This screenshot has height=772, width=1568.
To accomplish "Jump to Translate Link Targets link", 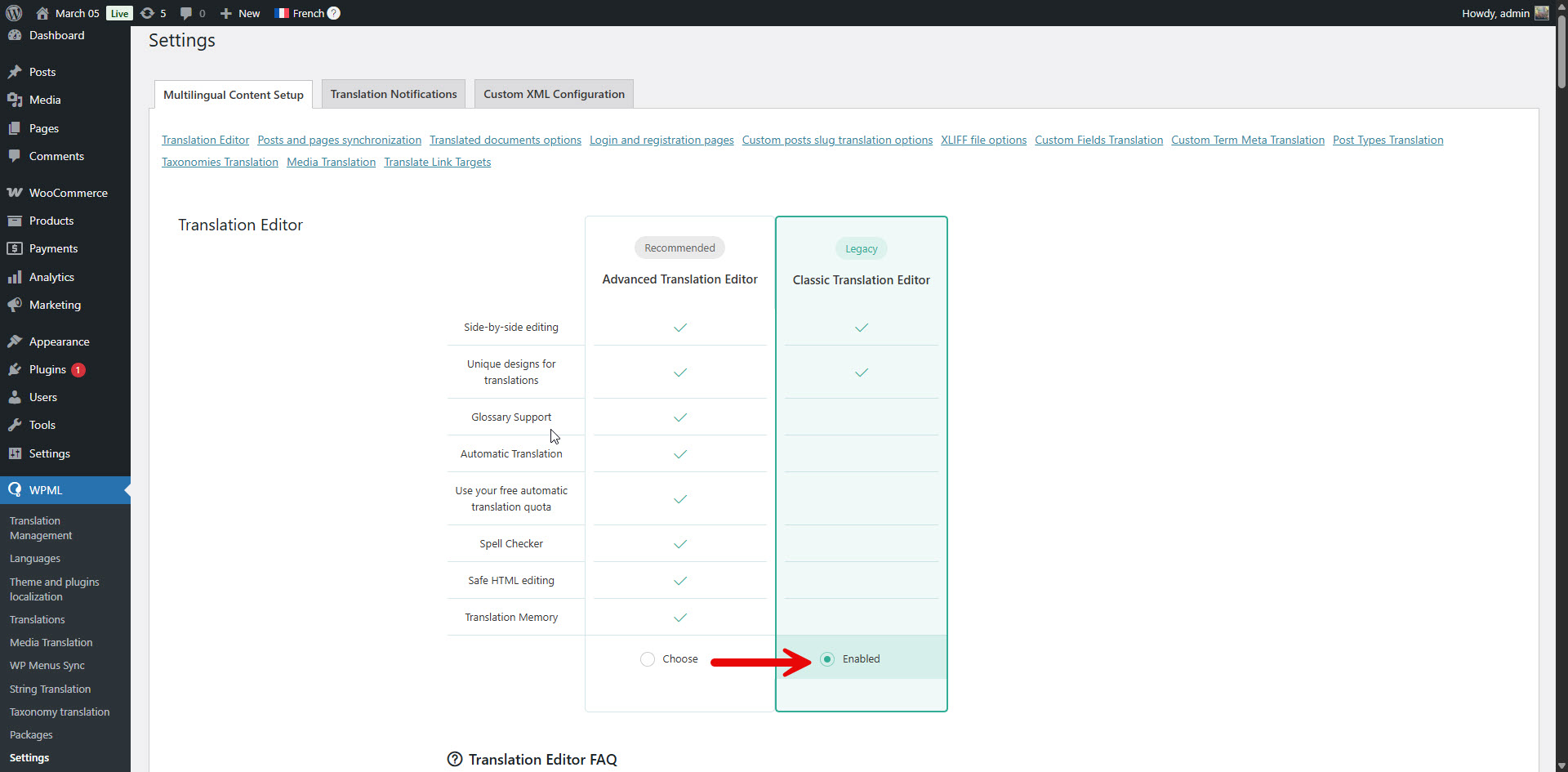I will 438,163.
